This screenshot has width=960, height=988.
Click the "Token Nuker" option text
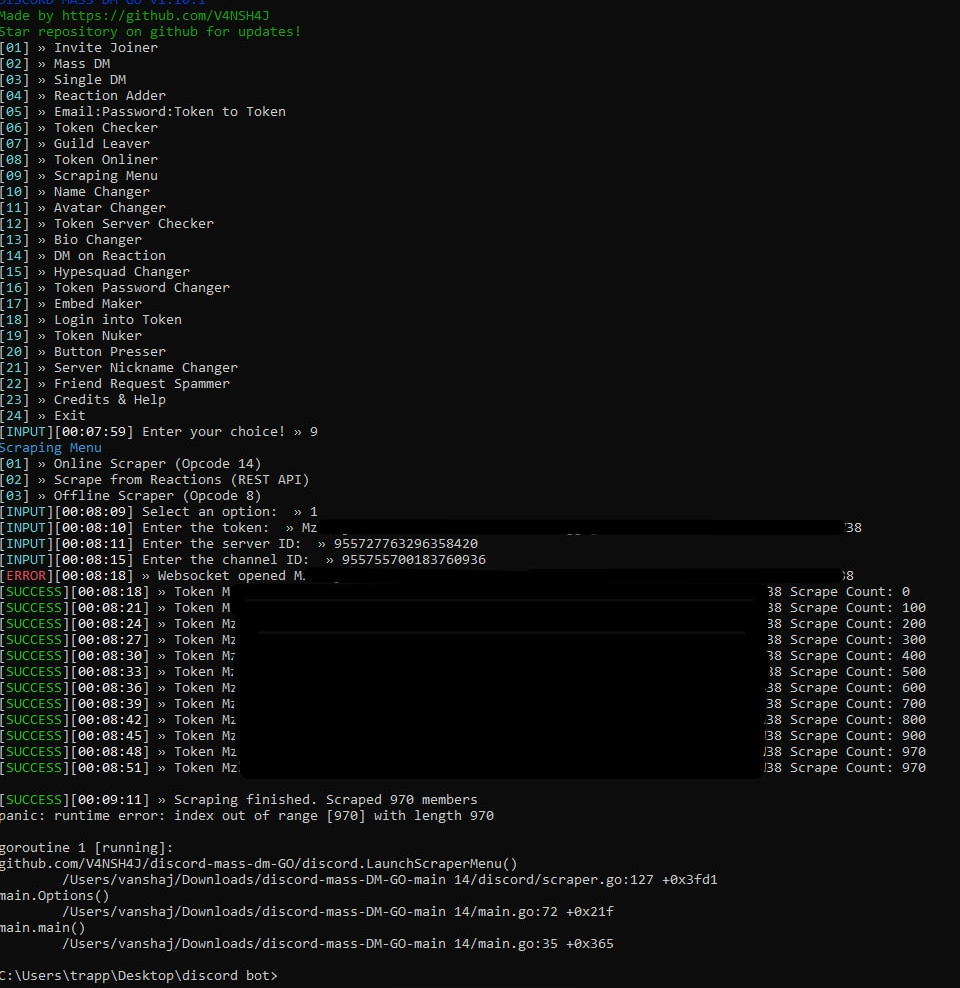(98, 335)
